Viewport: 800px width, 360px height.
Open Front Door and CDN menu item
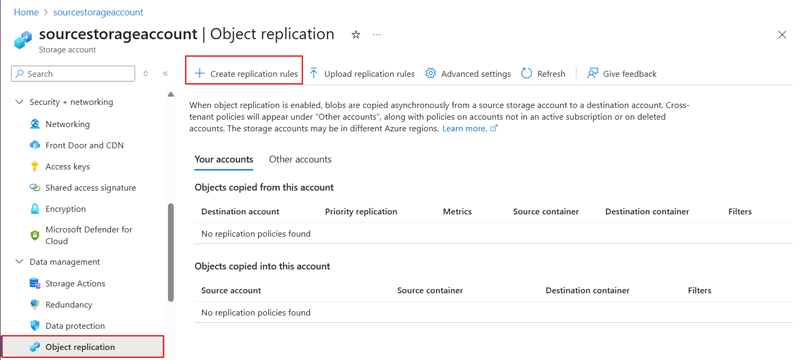coord(85,145)
